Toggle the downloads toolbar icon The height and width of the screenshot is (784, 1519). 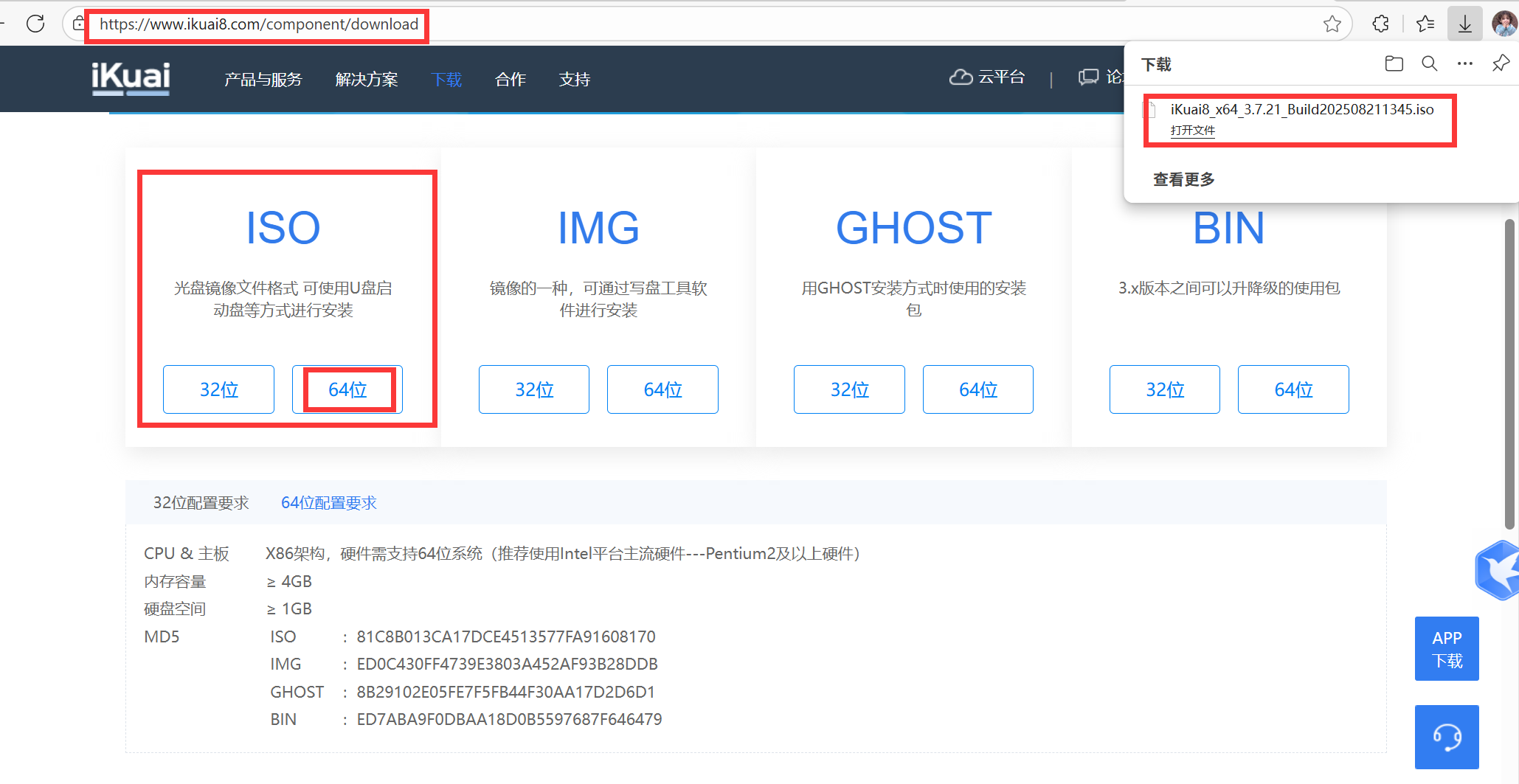click(1465, 24)
